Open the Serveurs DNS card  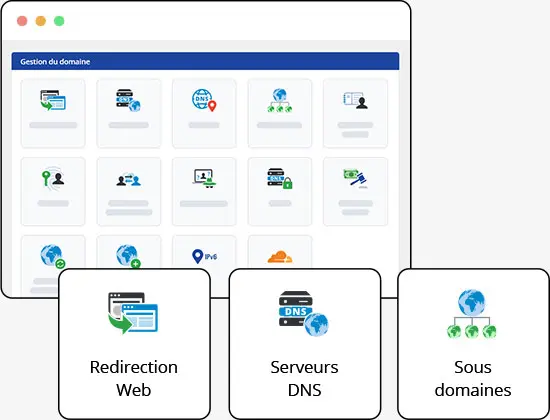coord(304,344)
